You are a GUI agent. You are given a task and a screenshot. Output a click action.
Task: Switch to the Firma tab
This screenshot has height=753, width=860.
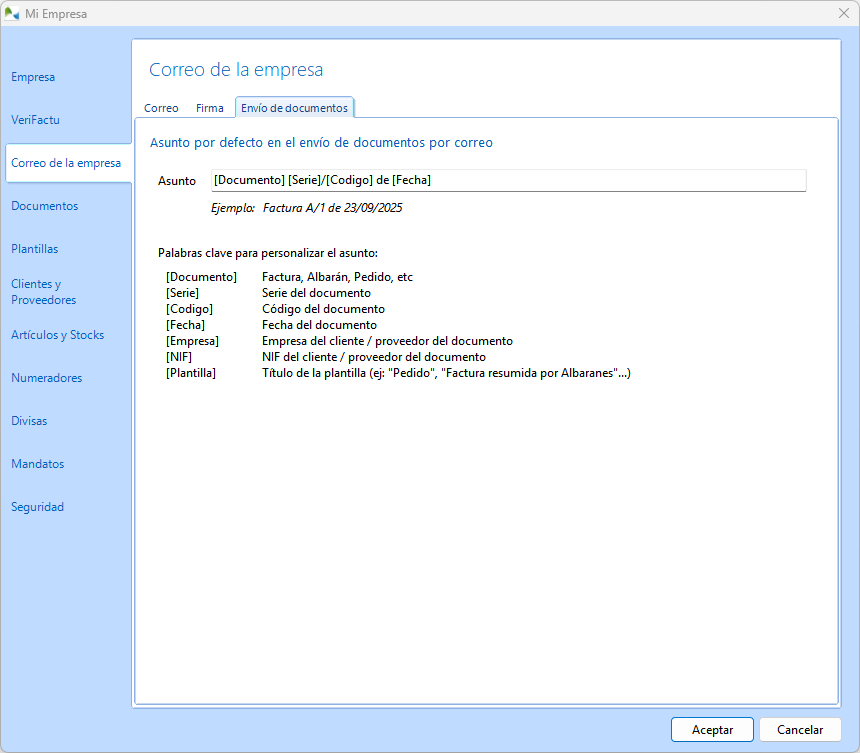[x=210, y=108]
